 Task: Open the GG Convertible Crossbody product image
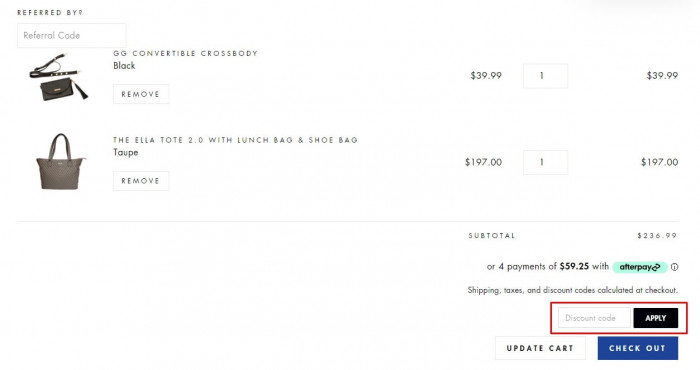click(x=58, y=78)
